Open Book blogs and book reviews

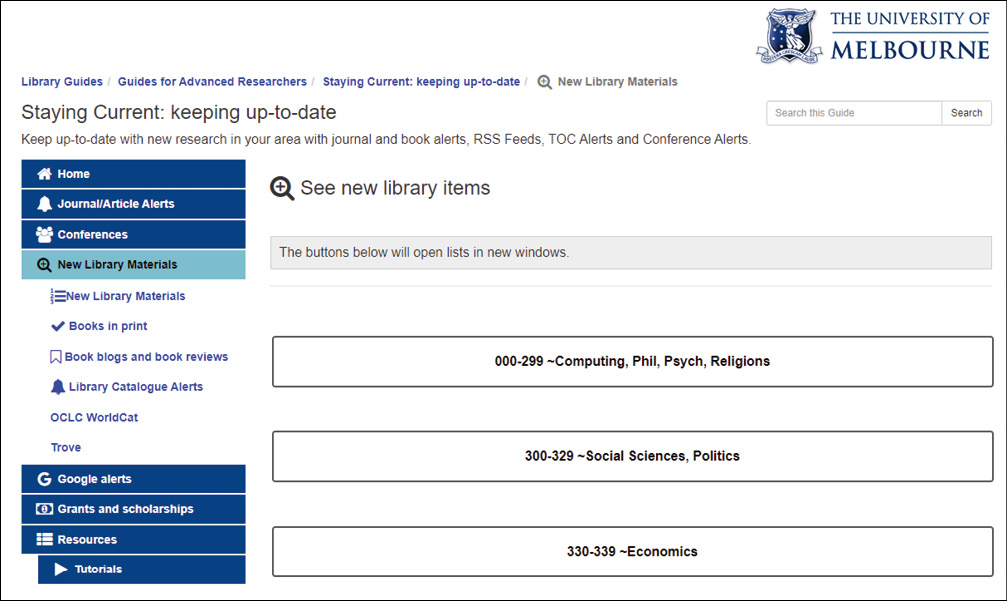click(146, 357)
